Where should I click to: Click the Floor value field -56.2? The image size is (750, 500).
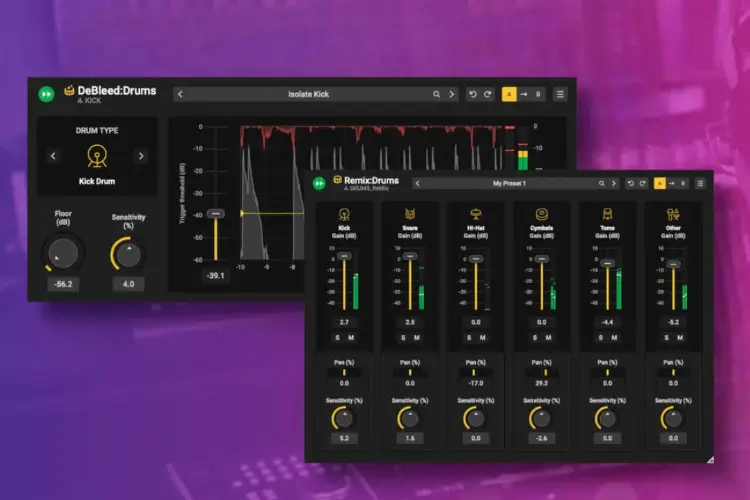[63, 284]
